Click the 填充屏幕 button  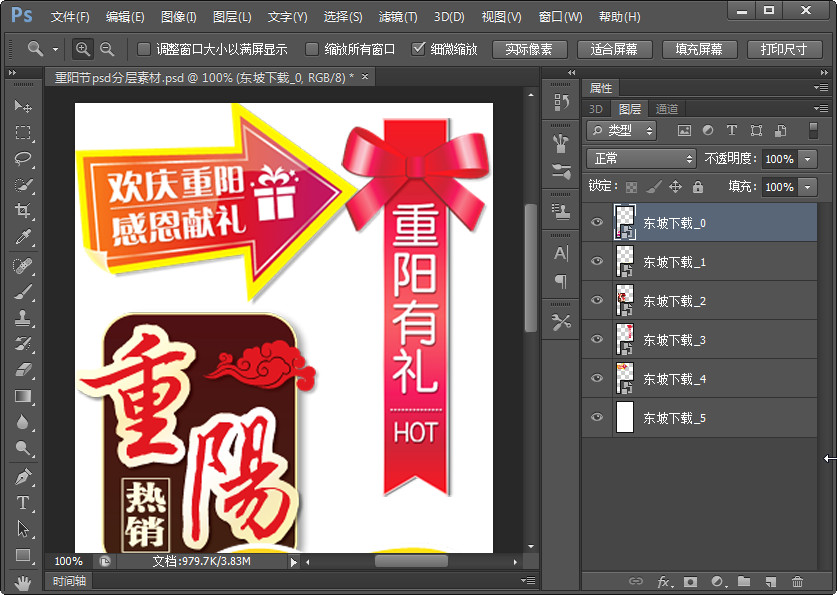[699, 49]
